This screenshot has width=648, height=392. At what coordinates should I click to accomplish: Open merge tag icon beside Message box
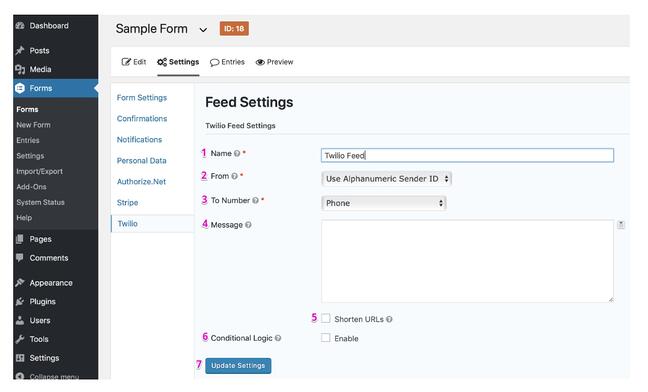621,225
